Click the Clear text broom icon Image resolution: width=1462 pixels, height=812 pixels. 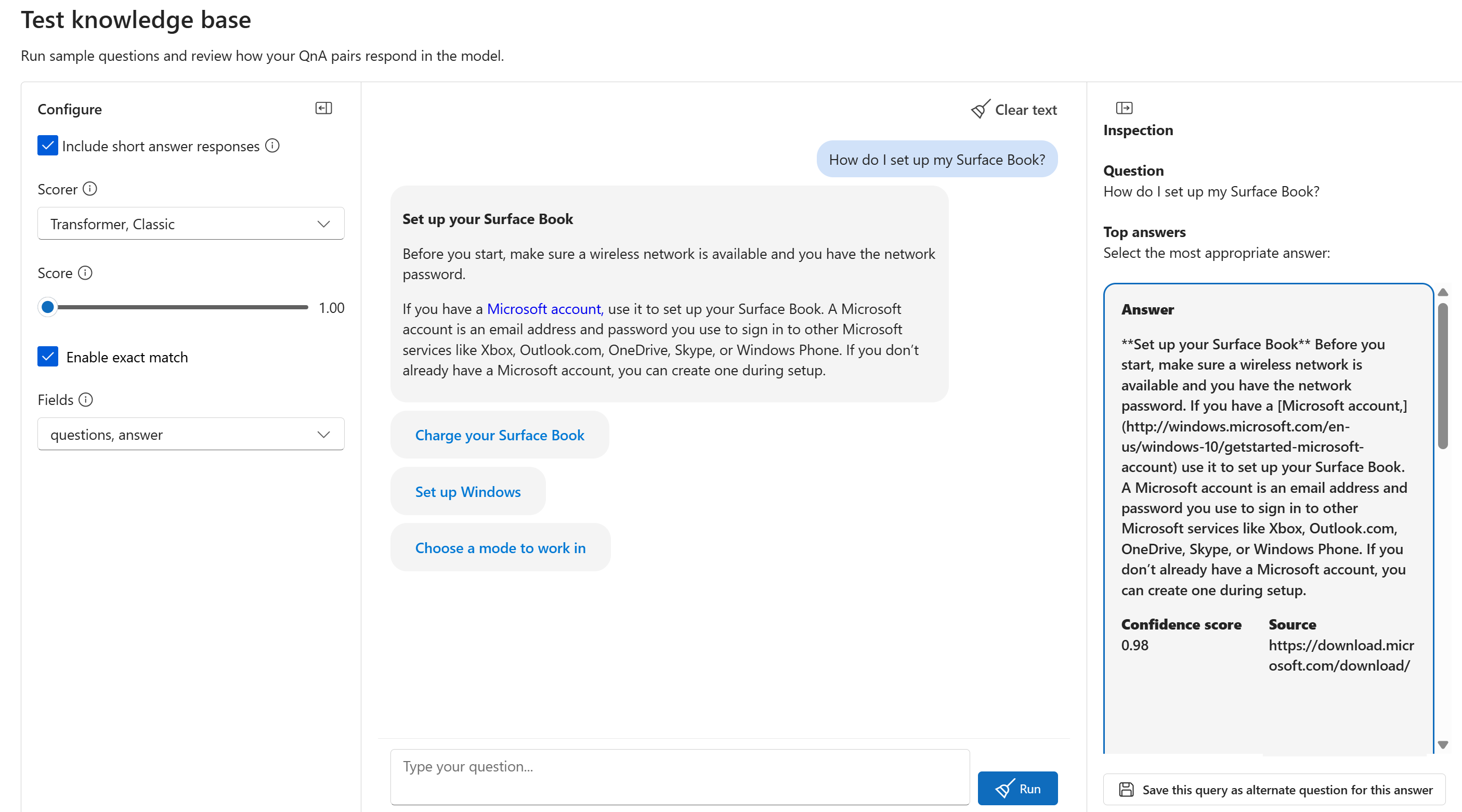click(981, 109)
